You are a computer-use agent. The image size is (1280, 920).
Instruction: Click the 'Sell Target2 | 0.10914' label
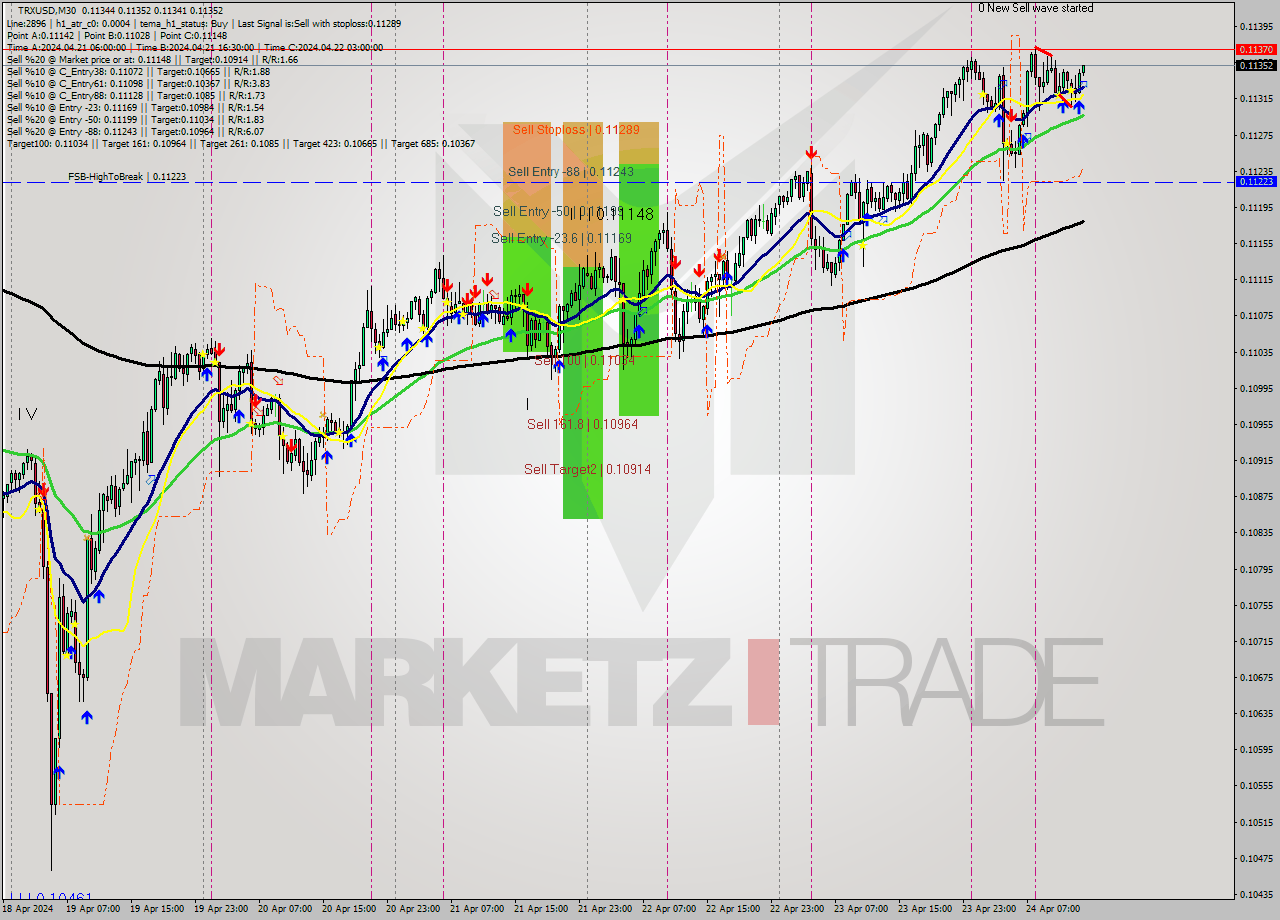(x=587, y=469)
